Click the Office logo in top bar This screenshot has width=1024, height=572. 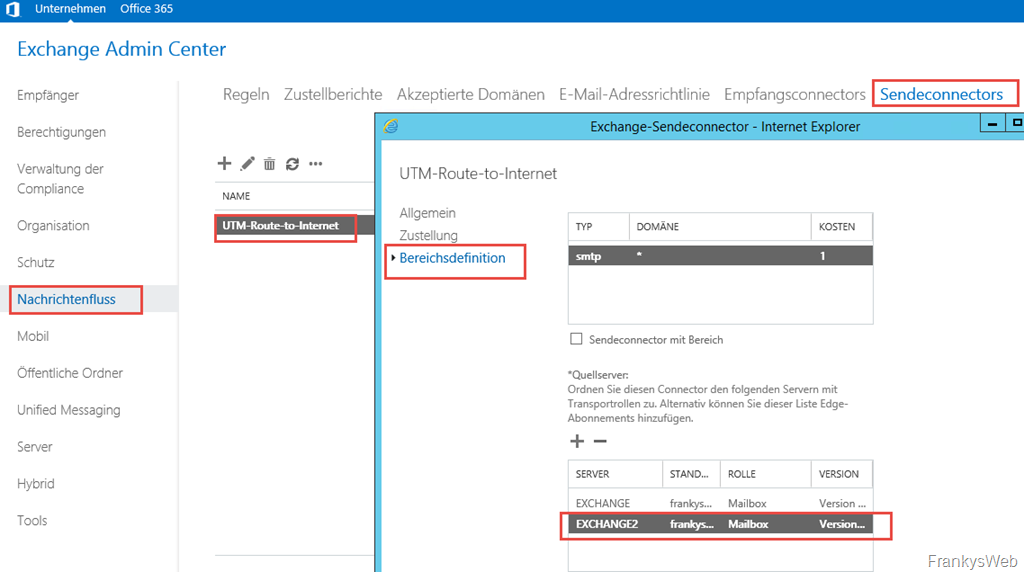[x=14, y=10]
